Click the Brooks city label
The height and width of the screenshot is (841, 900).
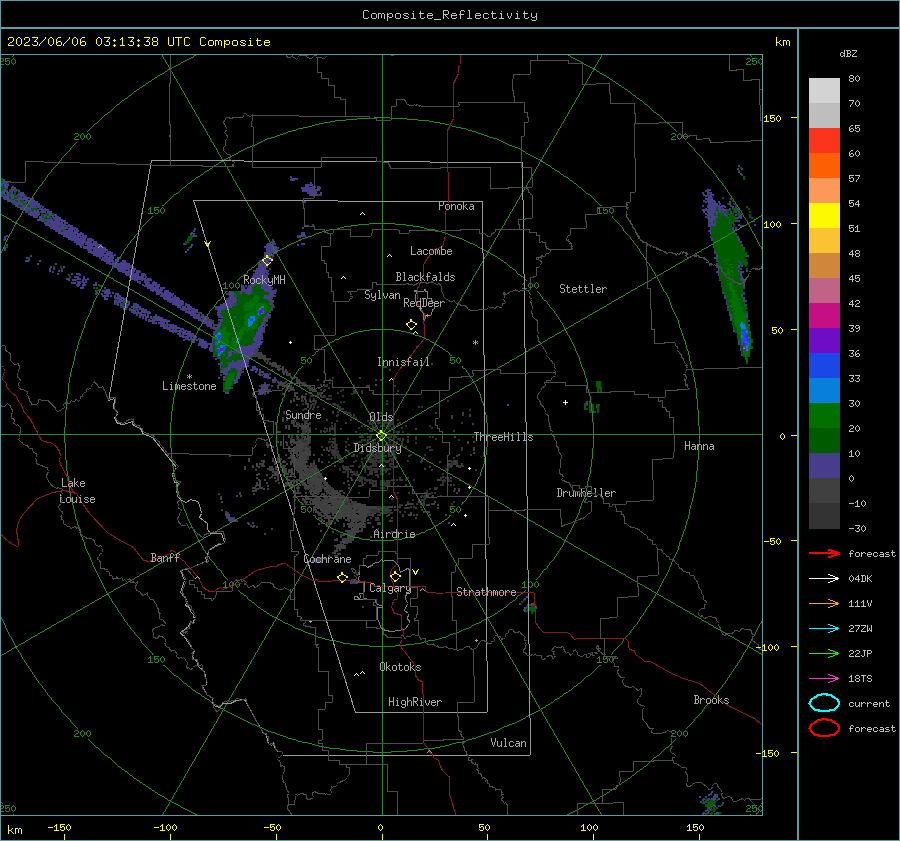click(x=711, y=700)
